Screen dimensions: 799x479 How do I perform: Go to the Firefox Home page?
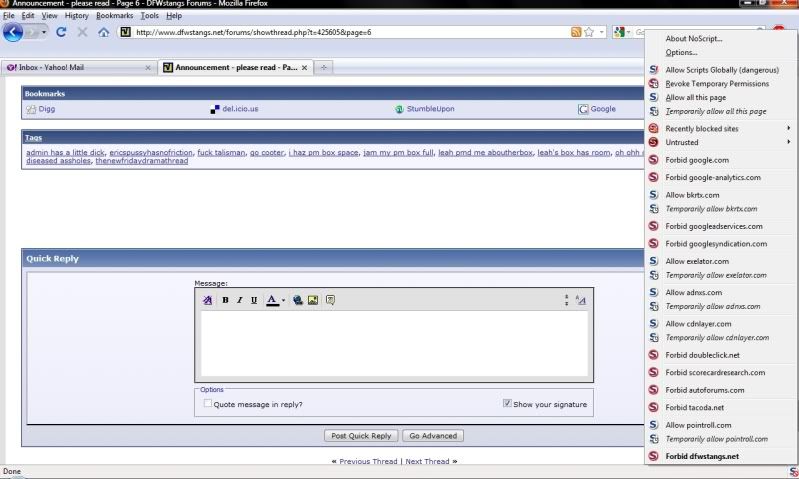(x=104, y=32)
